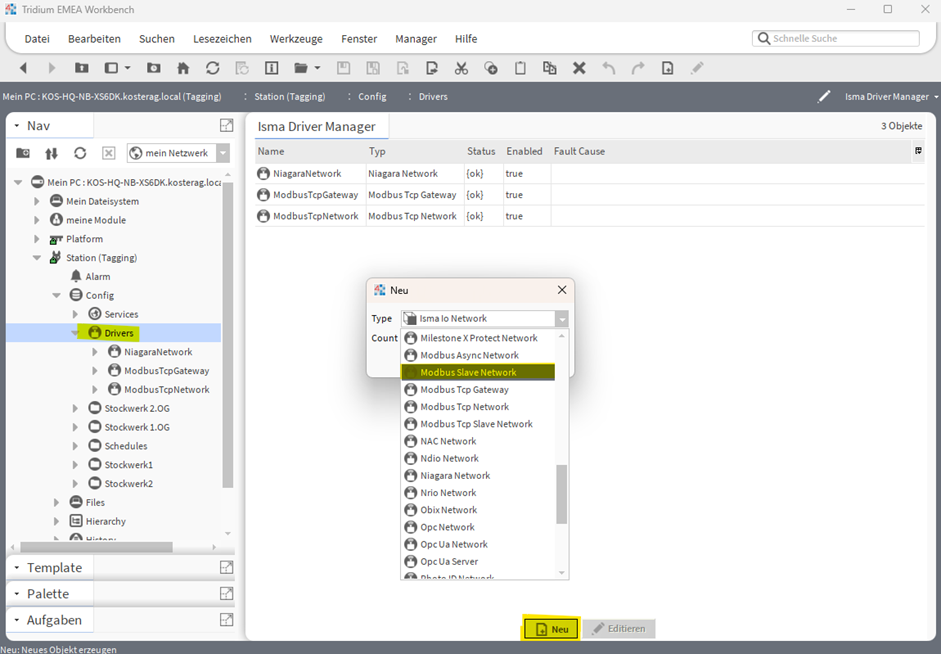941x654 pixels.
Task: Open the Hilfe menu
Action: pos(466,39)
